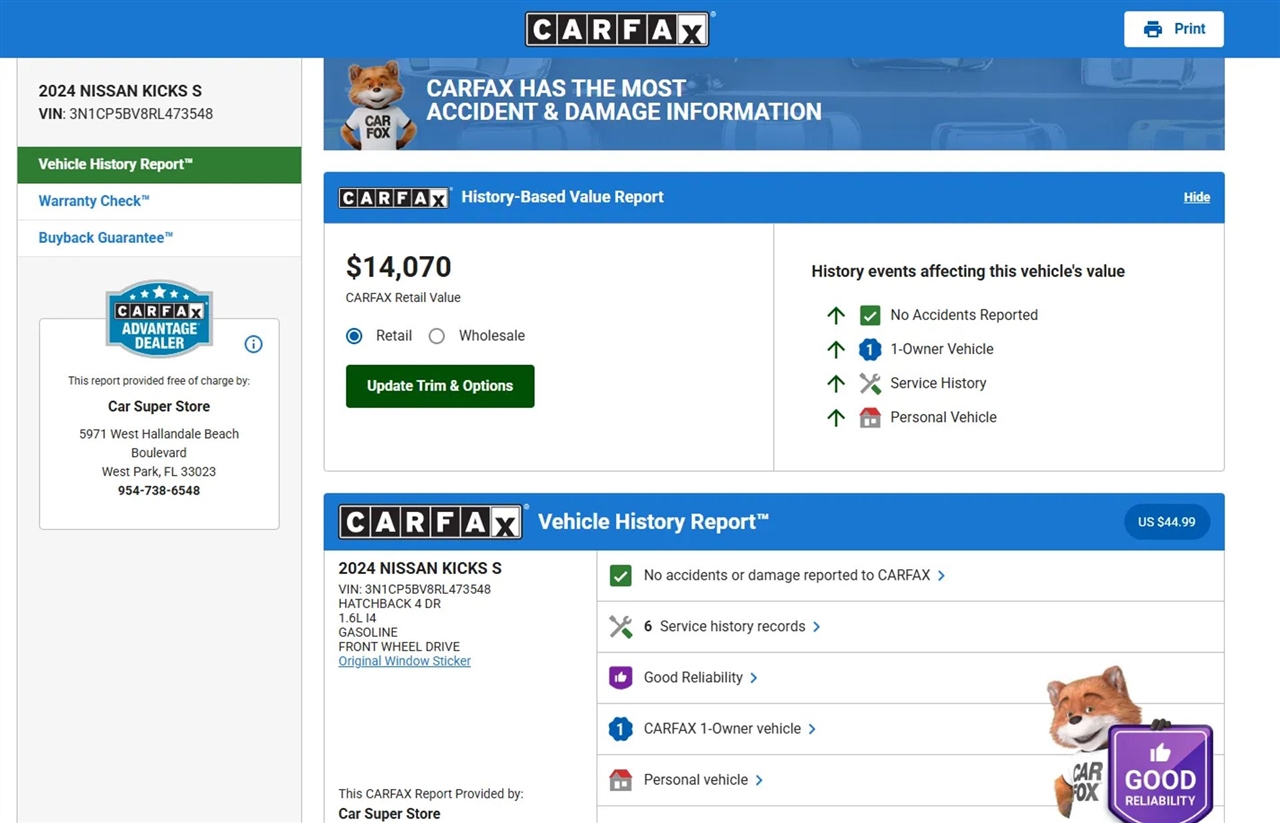Click the green No Accidents Reported checkmark
The width and height of the screenshot is (1280, 823).
(x=870, y=315)
